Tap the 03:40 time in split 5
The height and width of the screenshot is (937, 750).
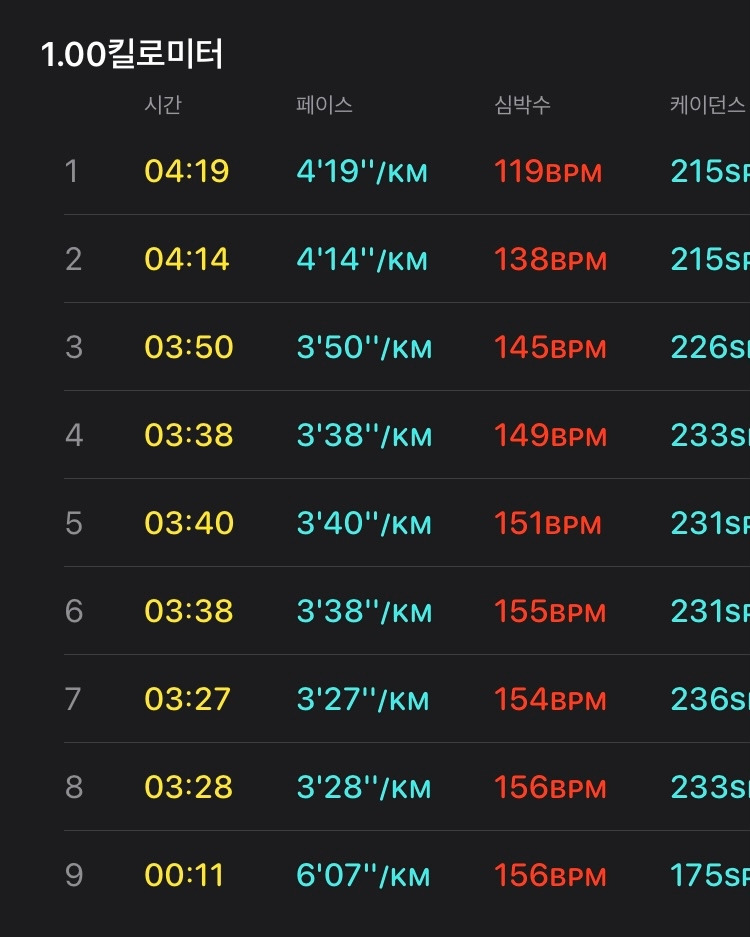pos(189,523)
